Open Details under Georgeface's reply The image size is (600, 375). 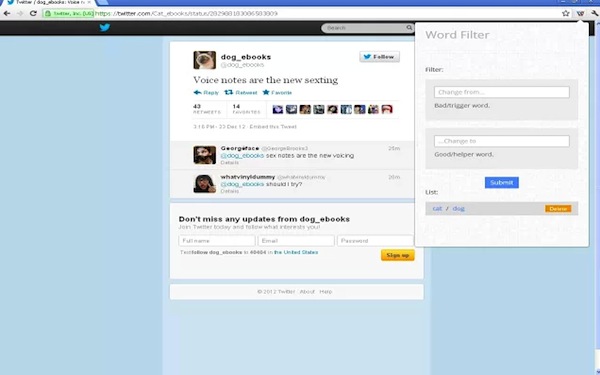click(x=230, y=163)
